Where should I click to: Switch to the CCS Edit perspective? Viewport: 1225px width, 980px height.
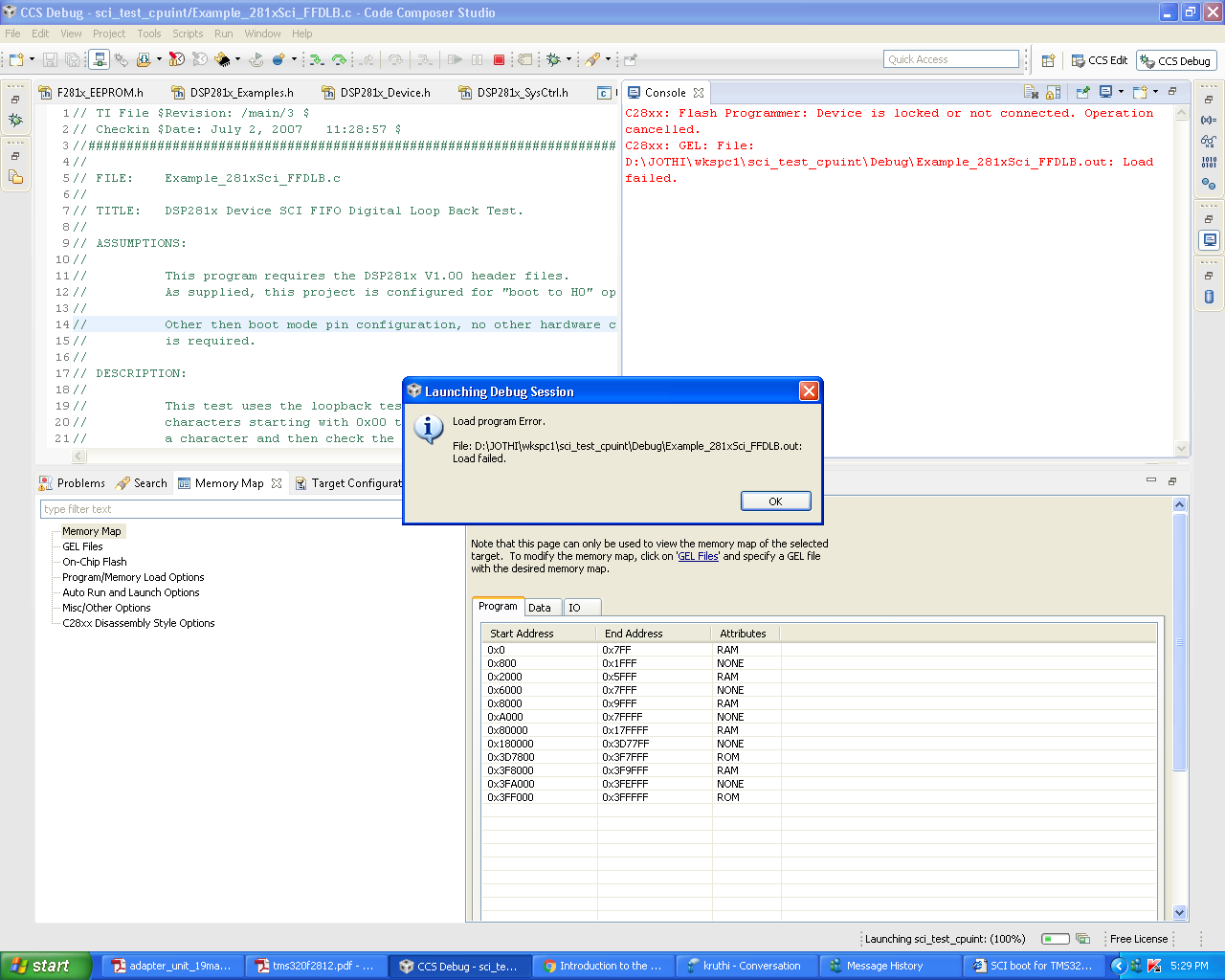[x=1100, y=60]
